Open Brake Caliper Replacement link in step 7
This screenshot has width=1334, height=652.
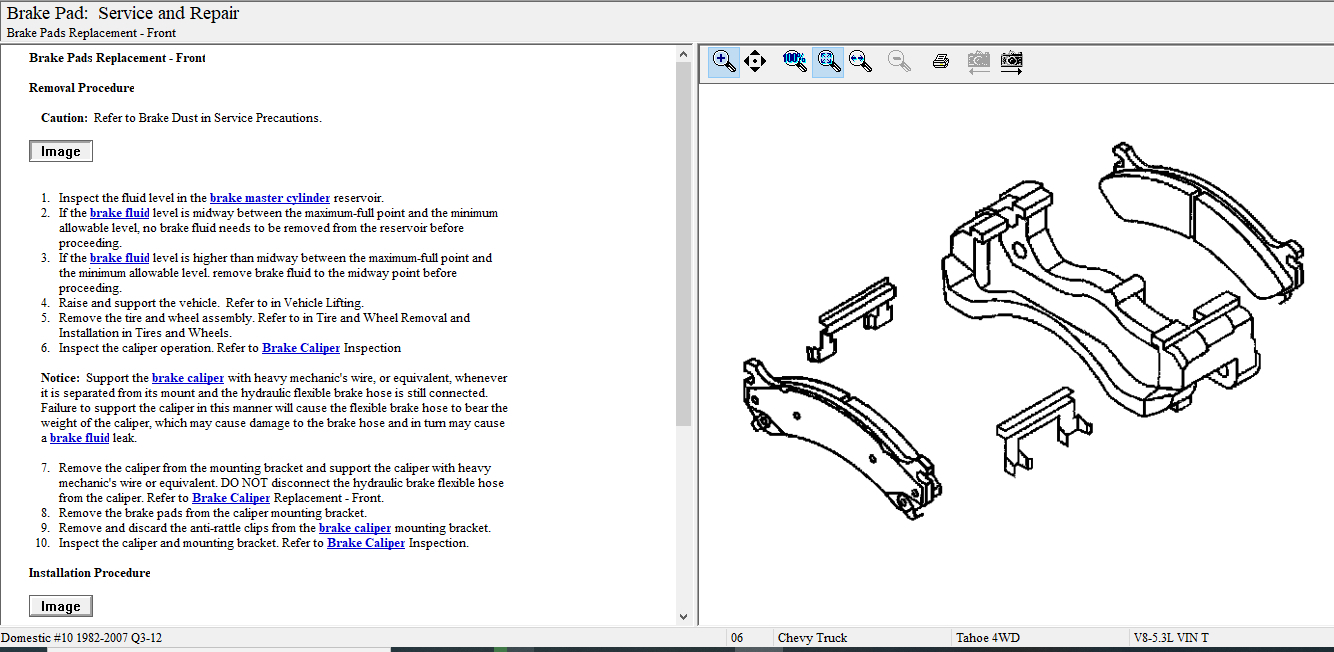click(x=231, y=498)
